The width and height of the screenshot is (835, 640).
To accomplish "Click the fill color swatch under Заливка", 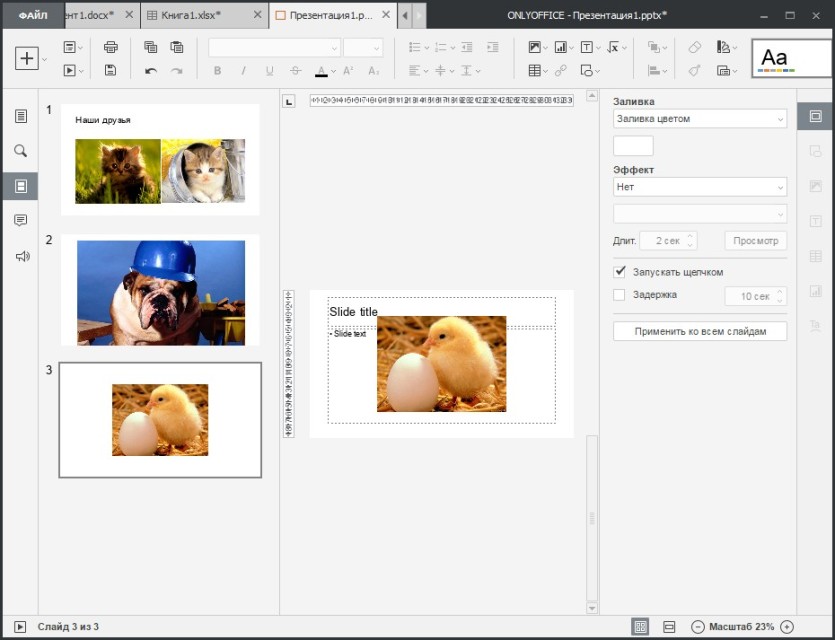I will point(633,145).
